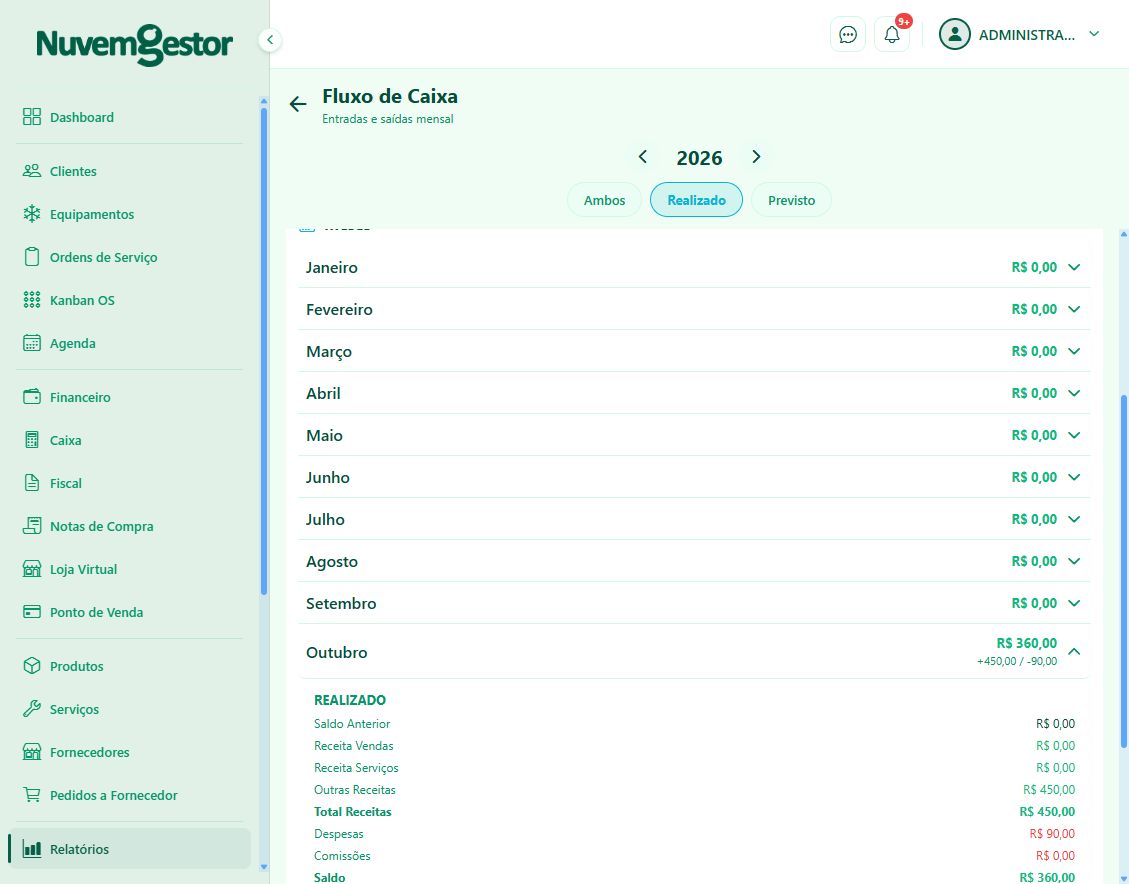Click the back arrow beside Fluxo de Caixa
This screenshot has height=884, width=1129.
pos(297,104)
